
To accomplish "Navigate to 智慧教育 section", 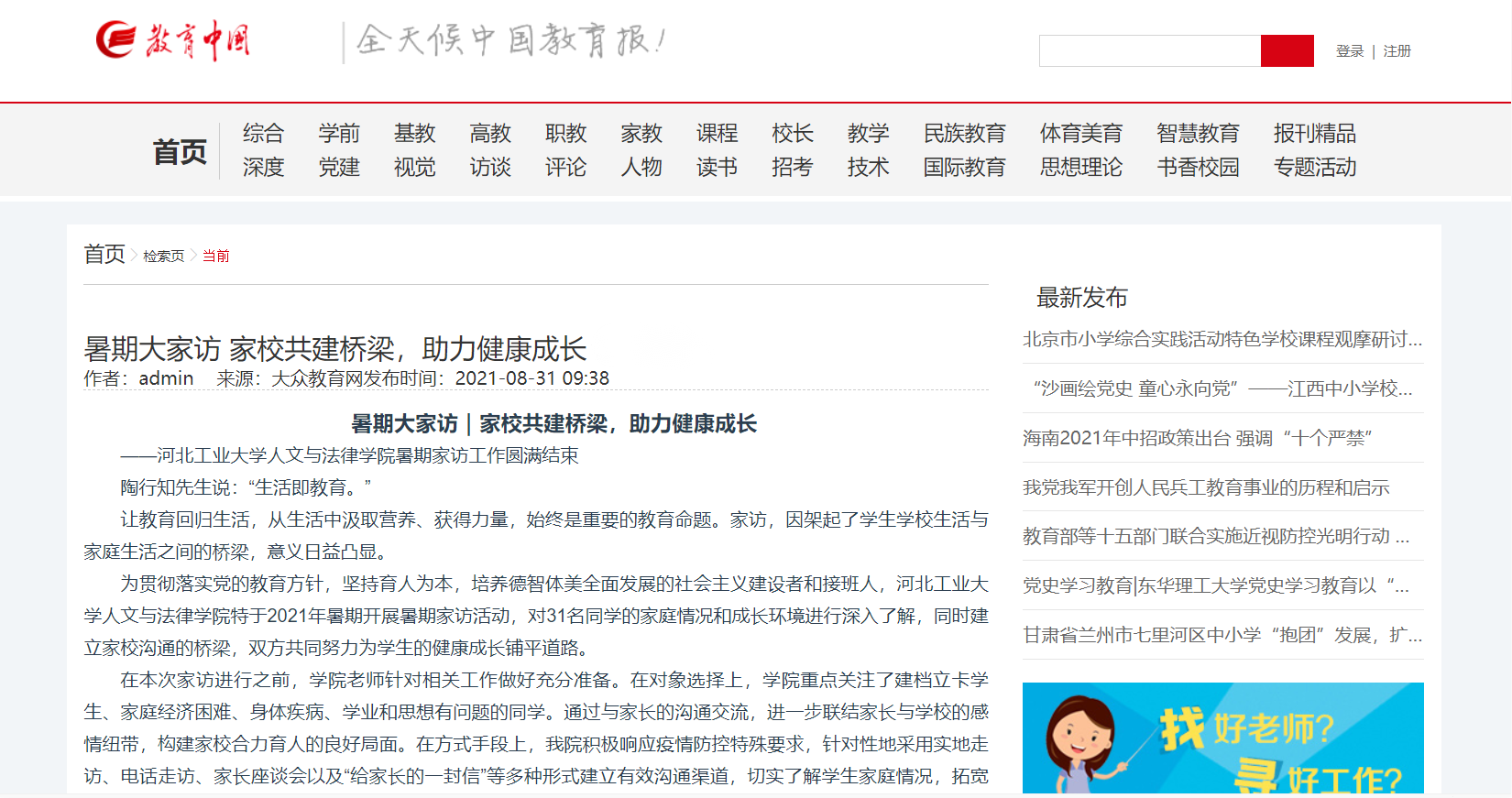I will 1198,134.
